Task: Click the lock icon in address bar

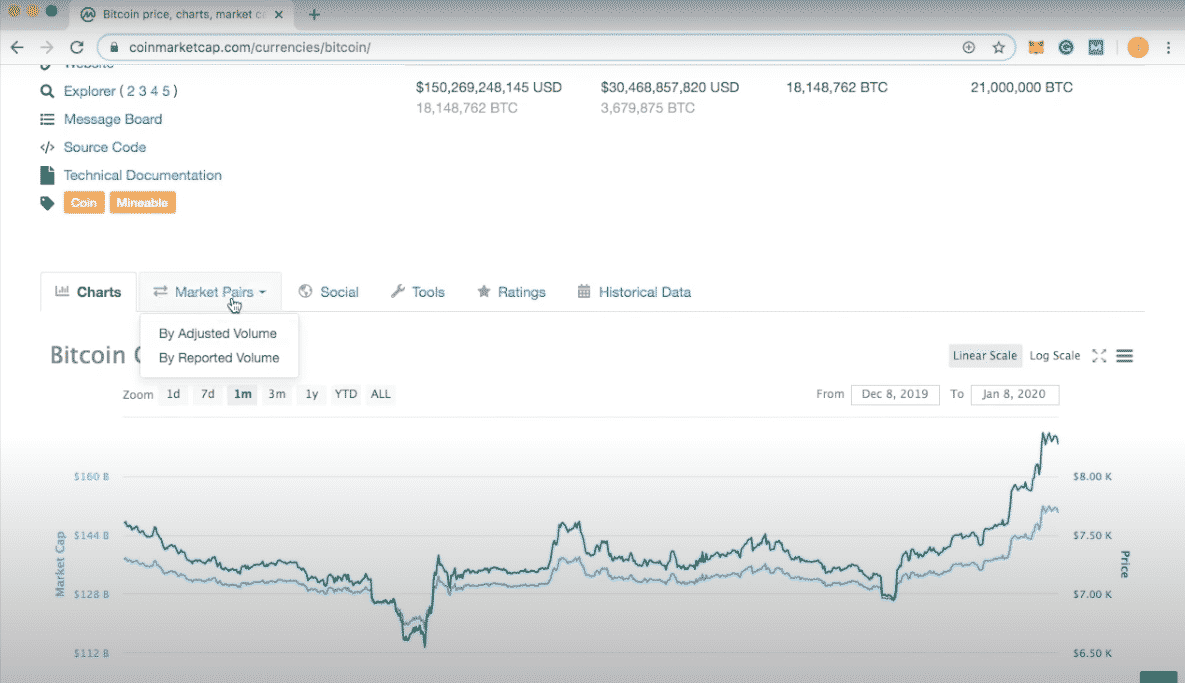Action: click(x=114, y=47)
